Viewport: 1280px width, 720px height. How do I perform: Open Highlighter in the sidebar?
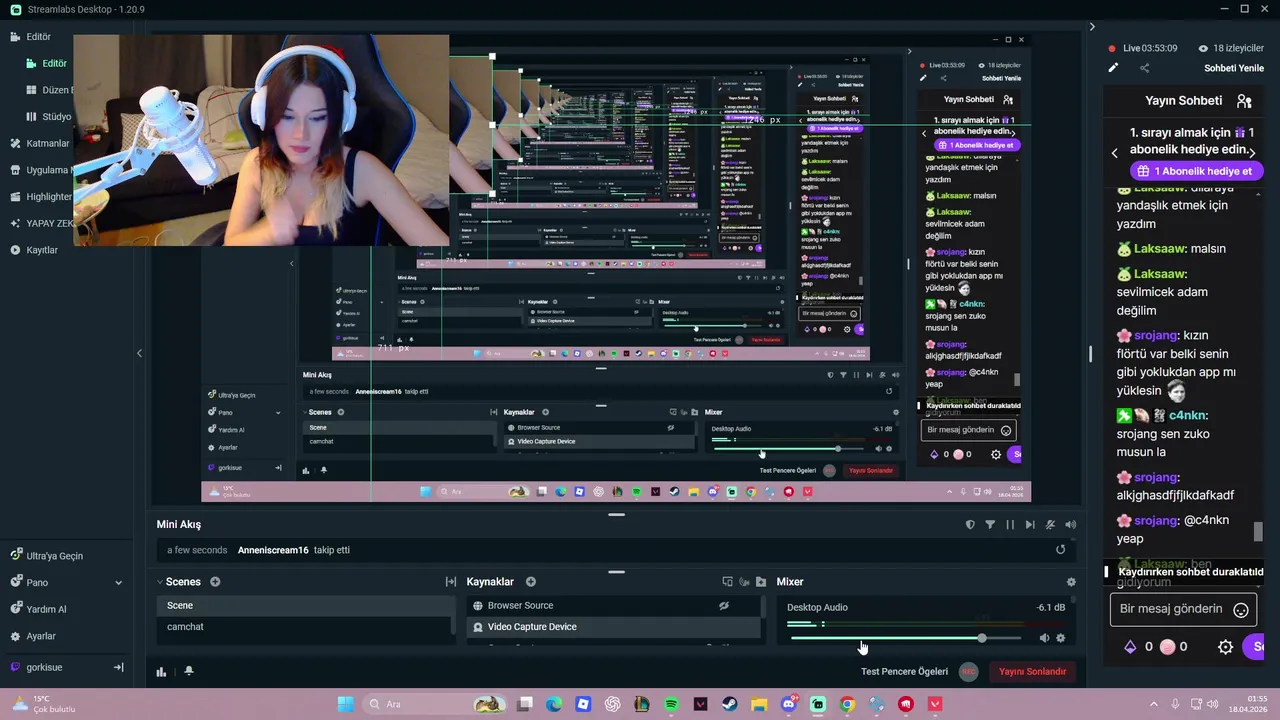click(x=40, y=197)
